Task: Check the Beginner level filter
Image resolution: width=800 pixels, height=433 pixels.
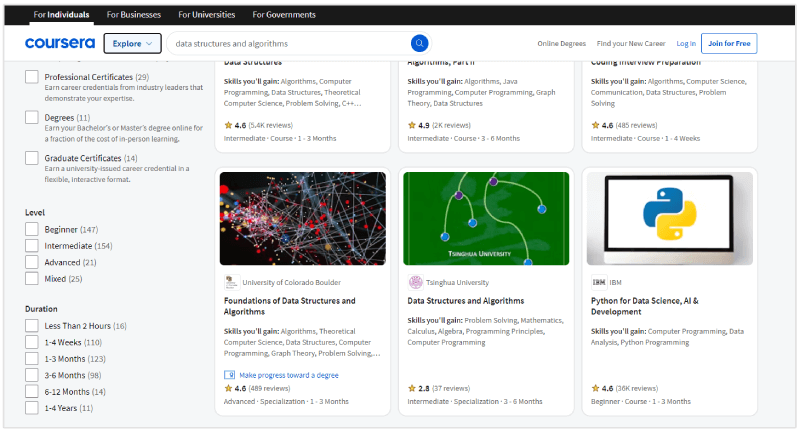Action: tap(32, 230)
